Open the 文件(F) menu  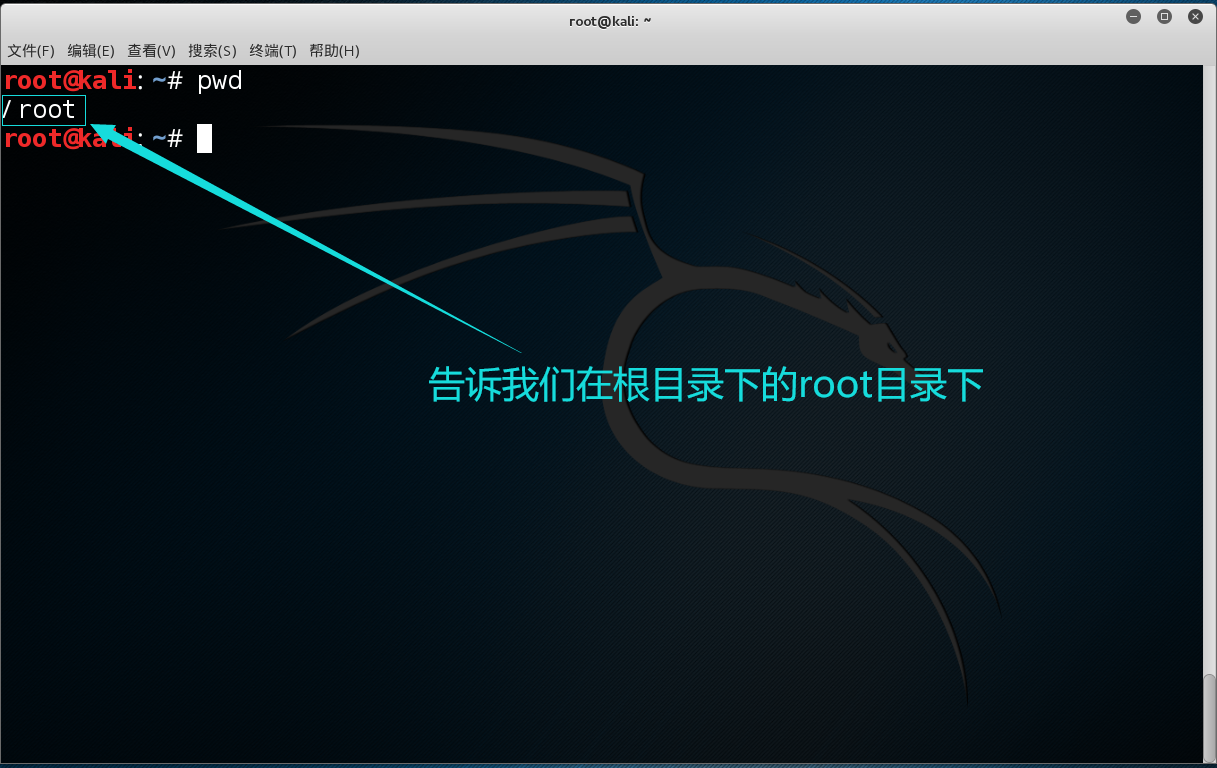click(30, 51)
